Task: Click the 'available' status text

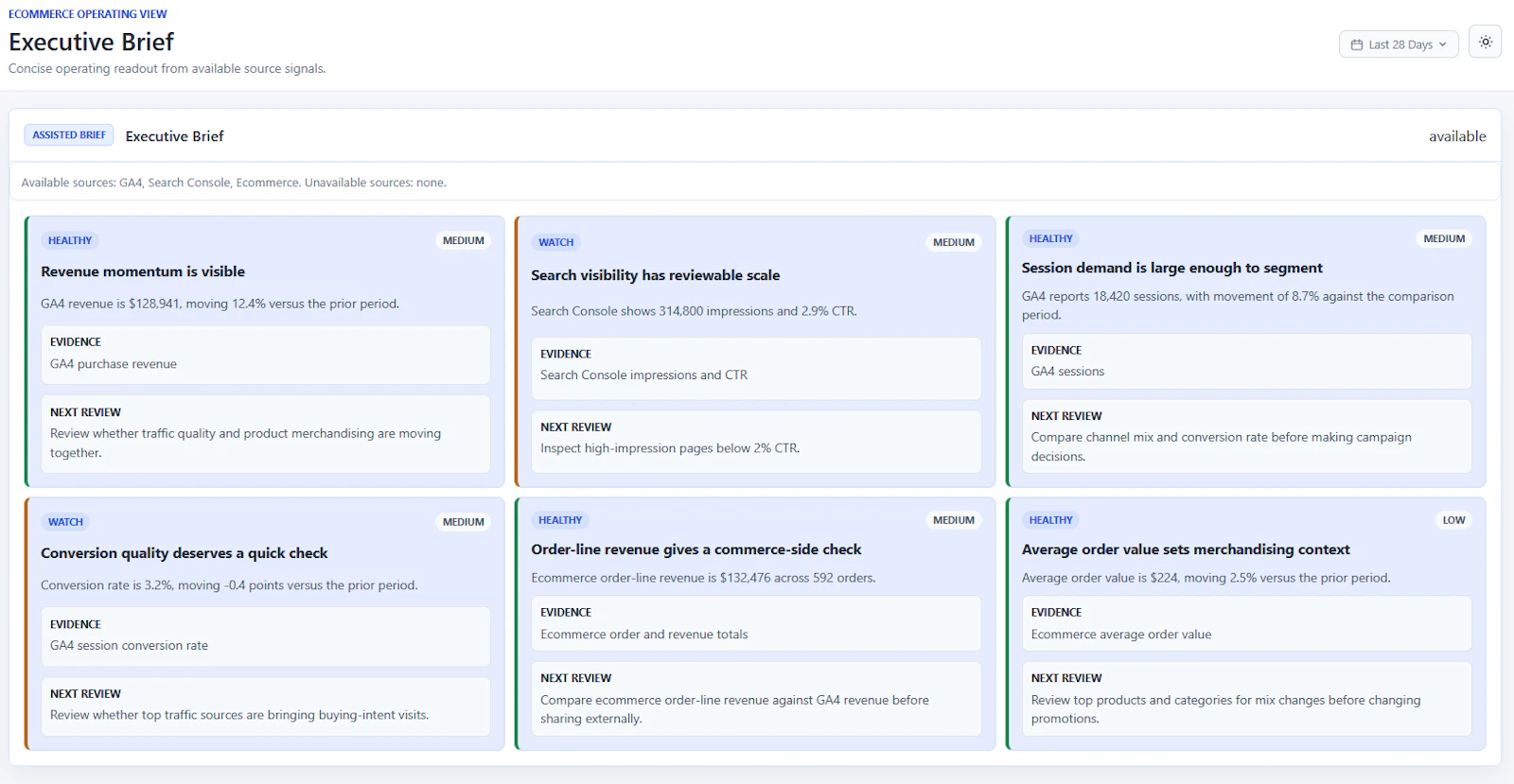Action: point(1457,136)
